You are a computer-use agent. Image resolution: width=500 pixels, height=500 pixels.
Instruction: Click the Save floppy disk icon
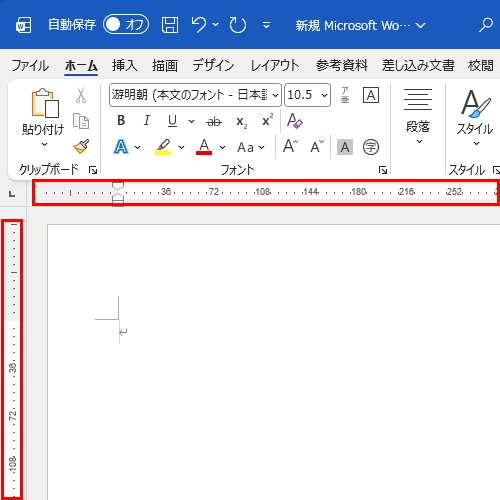[x=170, y=25]
